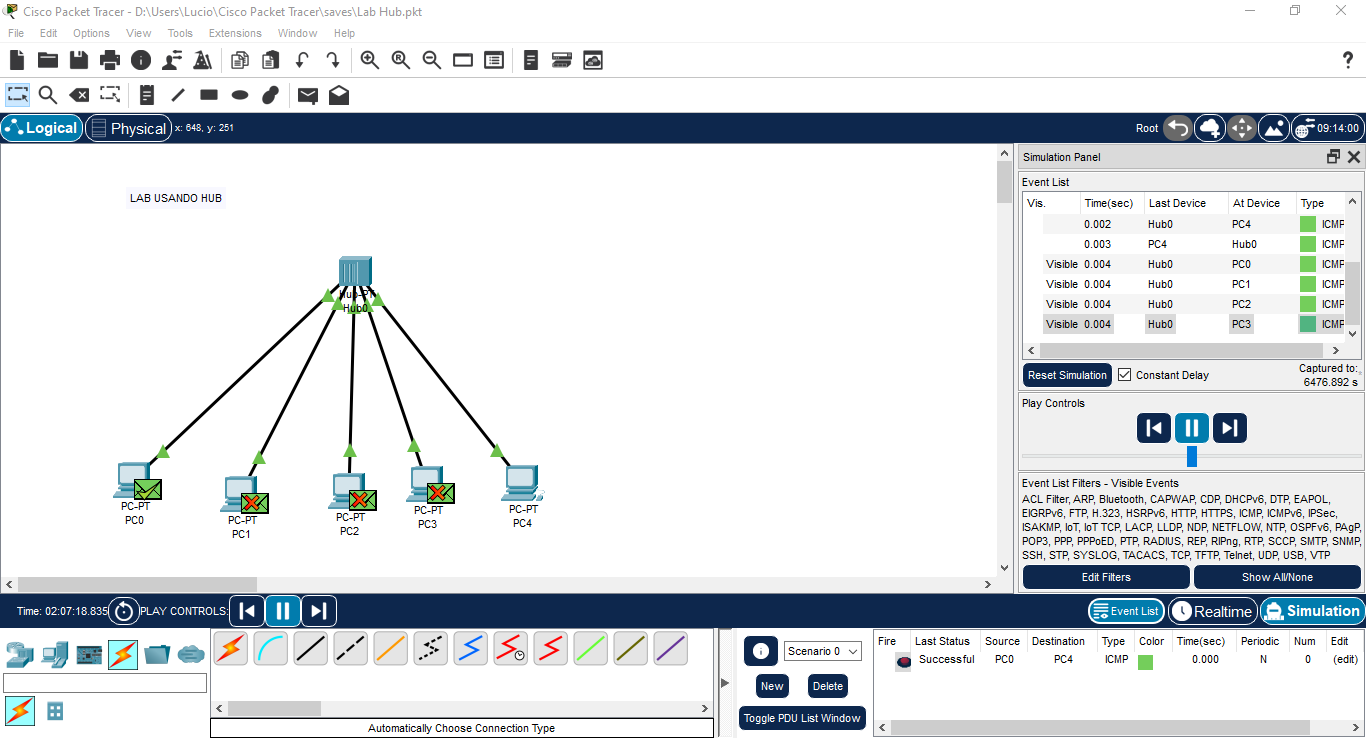Pick the Draw Rectangle tool
Viewport: 1366px width, 738px height.
pos(209,95)
